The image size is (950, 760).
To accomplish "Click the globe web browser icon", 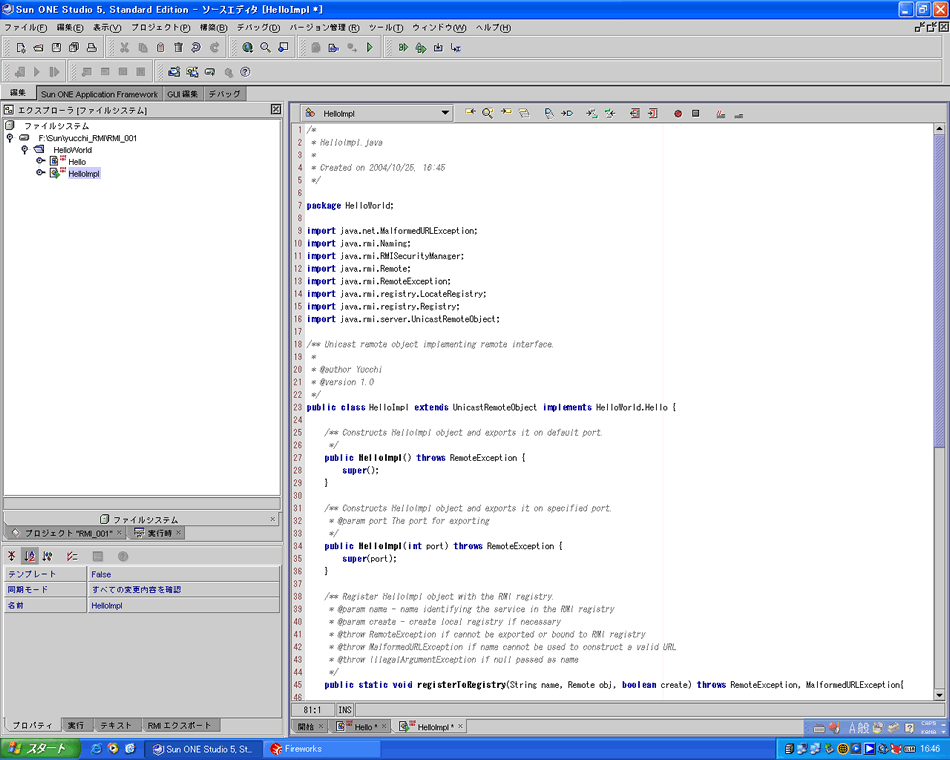I will pos(247,47).
